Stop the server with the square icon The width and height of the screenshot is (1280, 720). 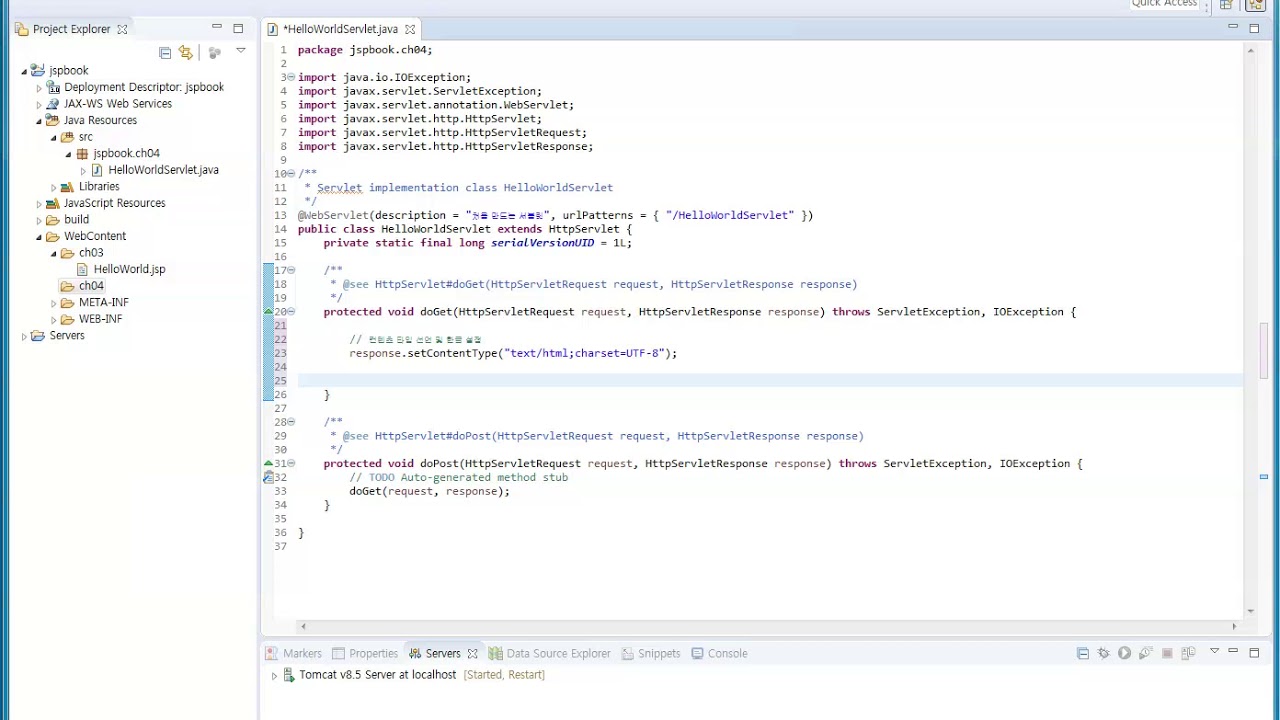[1167, 654]
